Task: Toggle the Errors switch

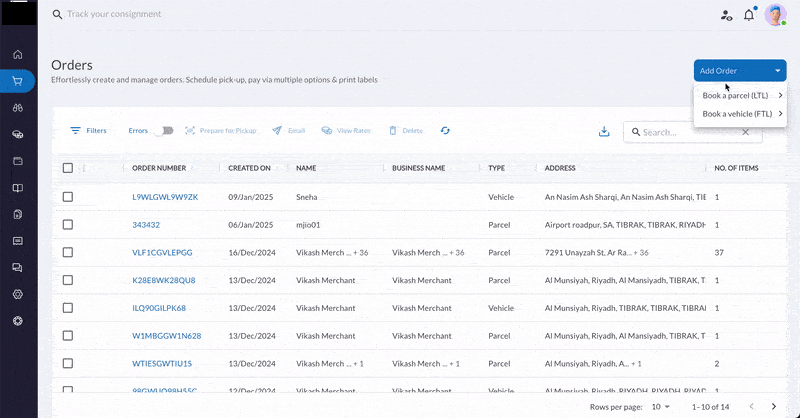Action: tap(164, 131)
